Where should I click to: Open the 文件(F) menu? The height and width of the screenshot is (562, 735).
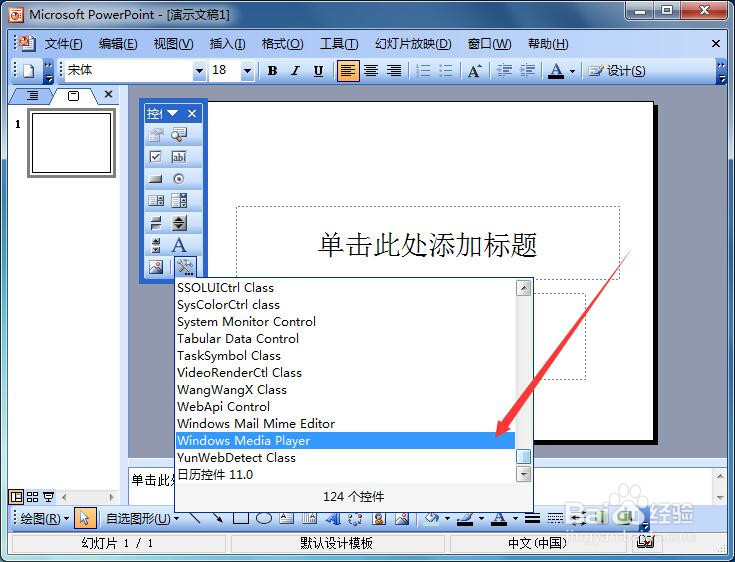tap(64, 44)
